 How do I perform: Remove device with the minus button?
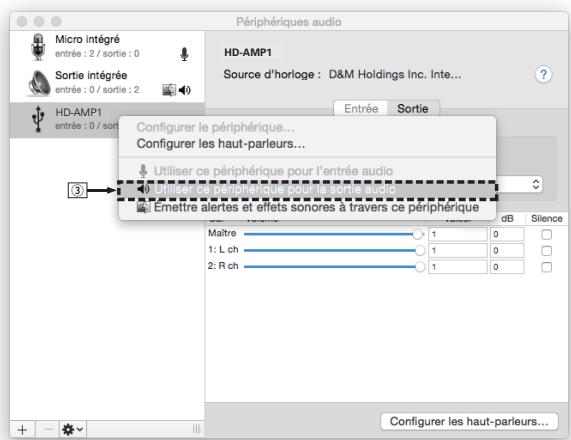pos(48,430)
